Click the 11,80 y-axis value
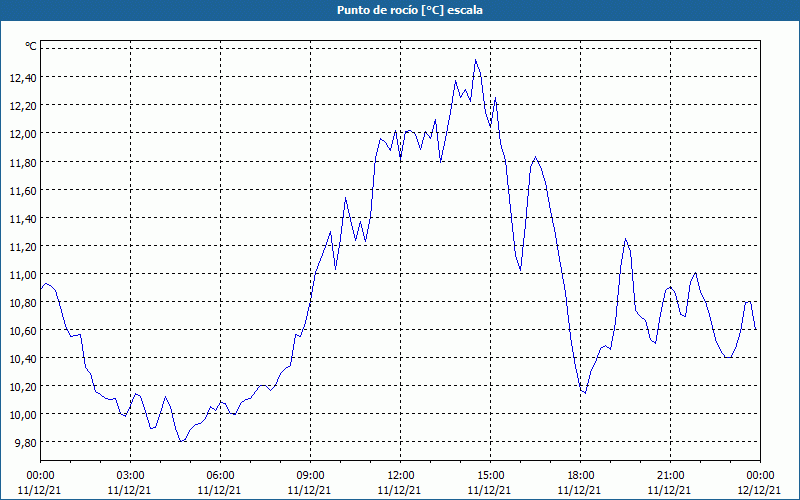800x500 pixels. pos(23,162)
